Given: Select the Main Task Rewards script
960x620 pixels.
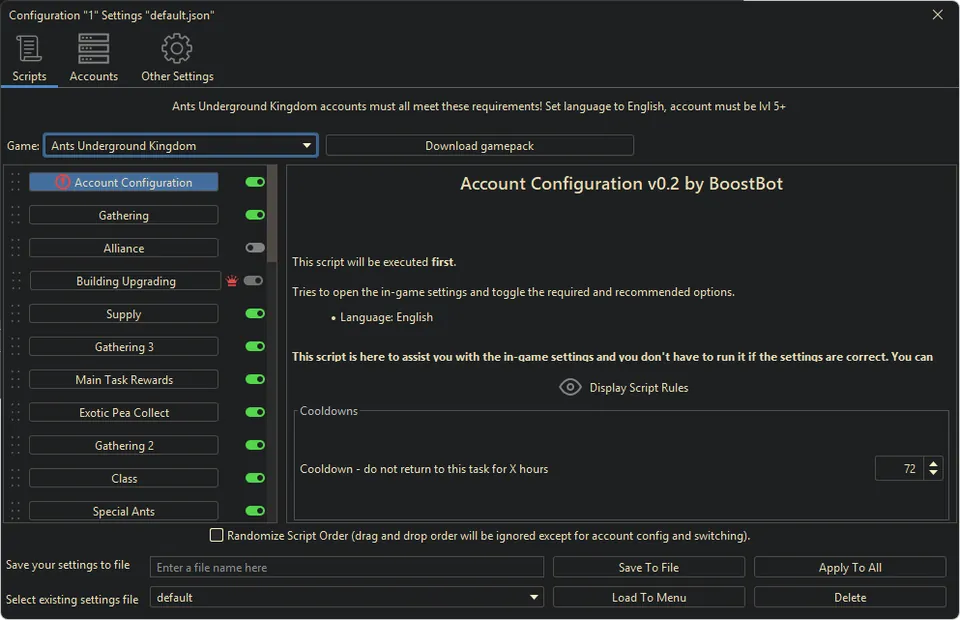Looking at the screenshot, I should [124, 379].
